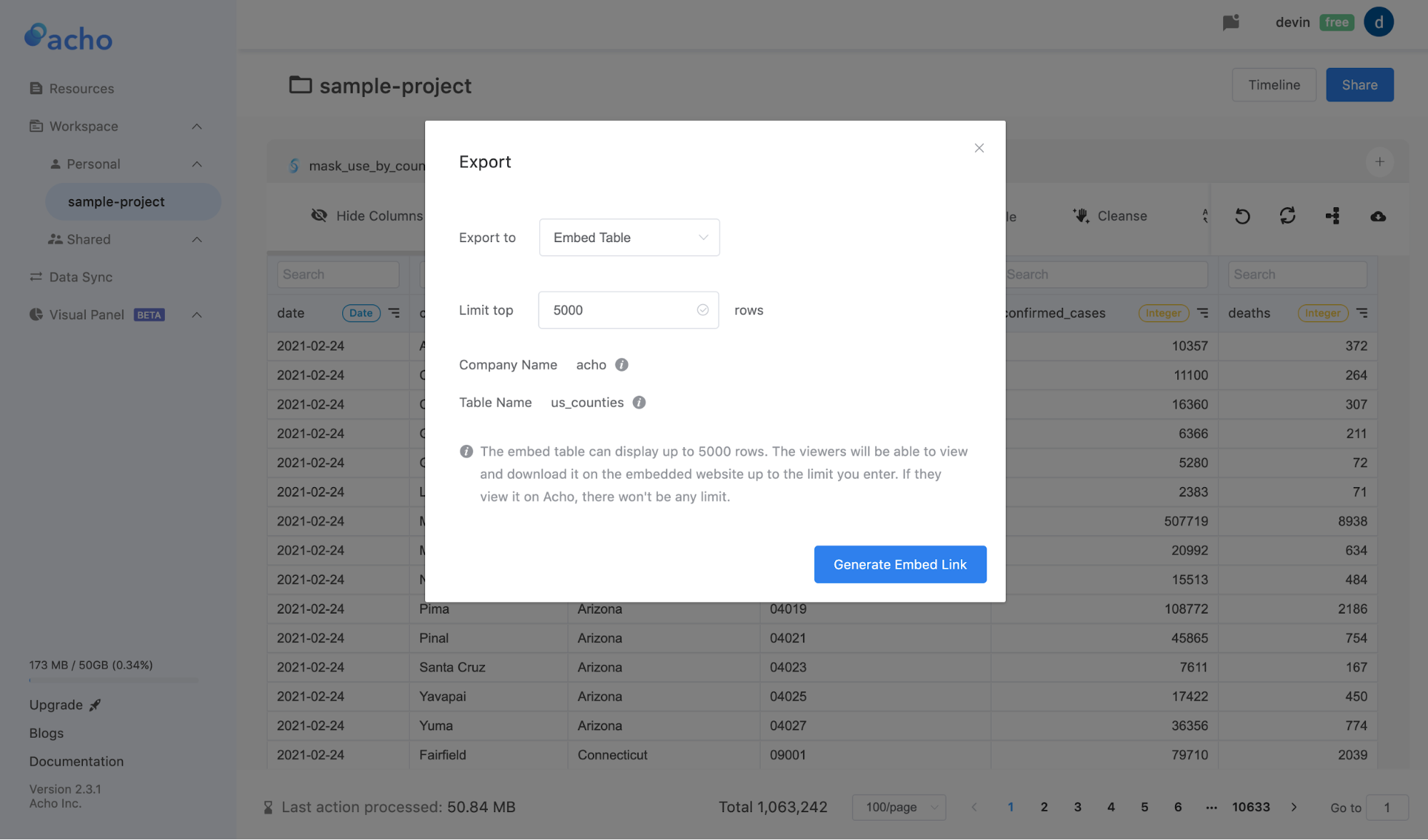Click the plus icon to add a table
Screen dimensions: 1428x840
(x=1380, y=161)
